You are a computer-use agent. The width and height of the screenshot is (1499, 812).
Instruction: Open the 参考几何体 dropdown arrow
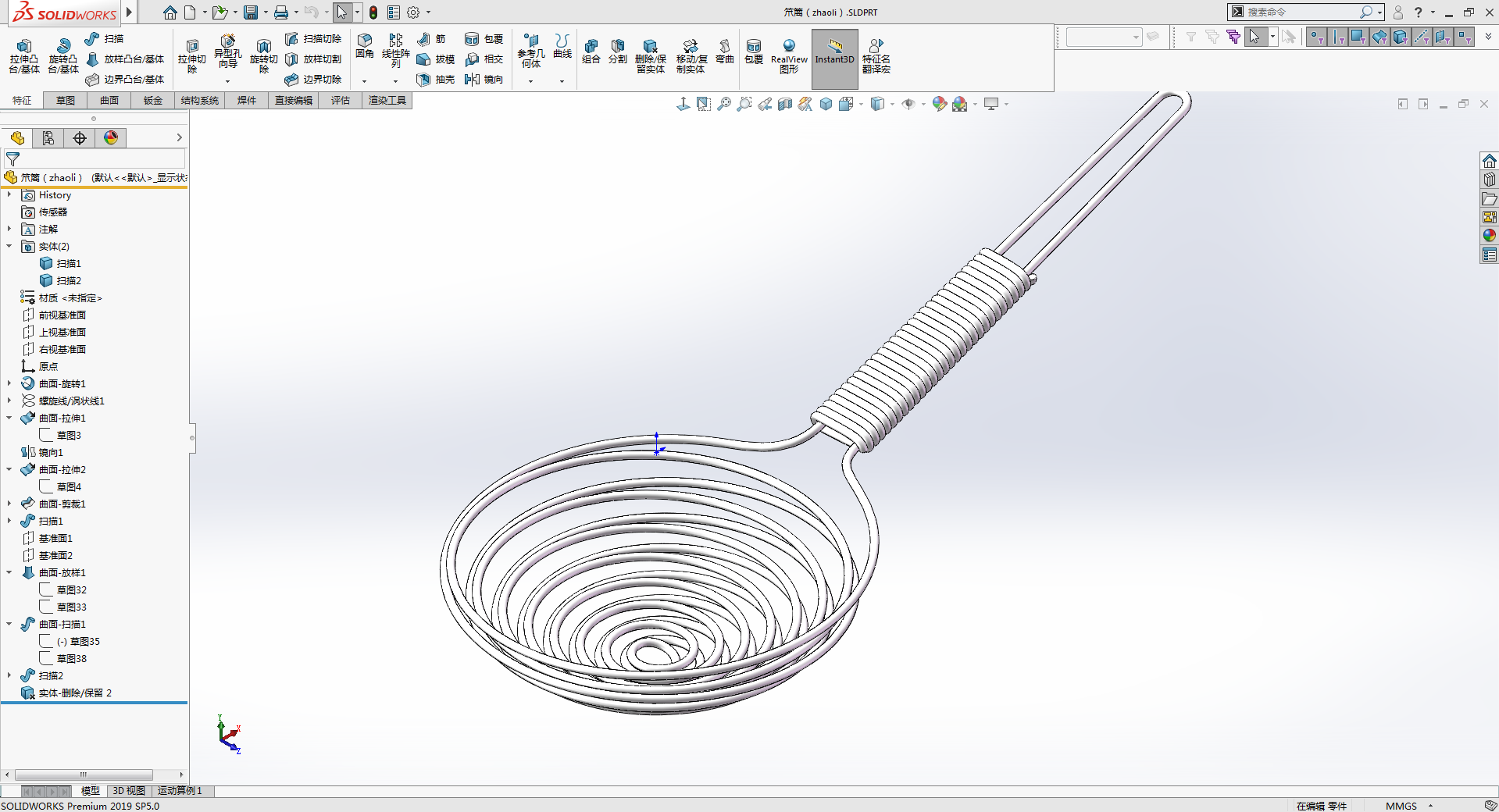click(531, 81)
